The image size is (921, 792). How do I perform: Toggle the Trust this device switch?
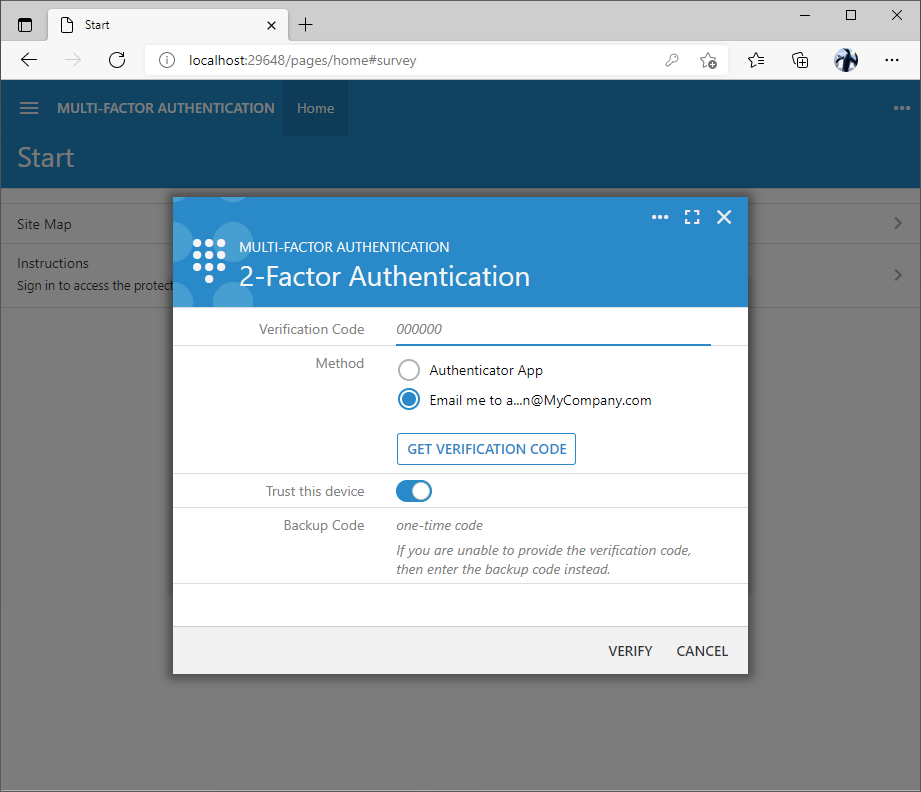pyautogui.click(x=414, y=491)
